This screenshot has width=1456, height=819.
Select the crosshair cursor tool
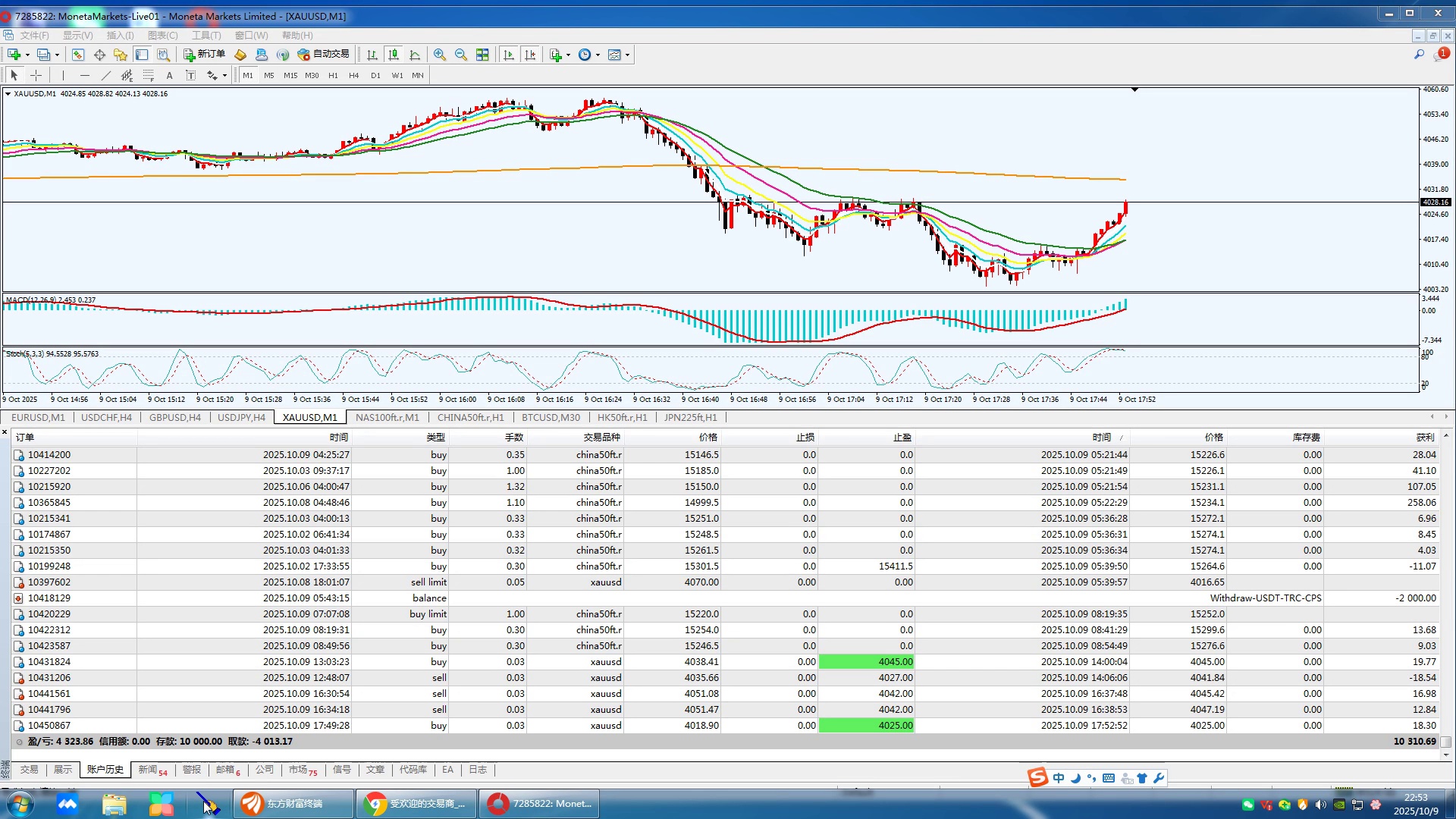[36, 75]
